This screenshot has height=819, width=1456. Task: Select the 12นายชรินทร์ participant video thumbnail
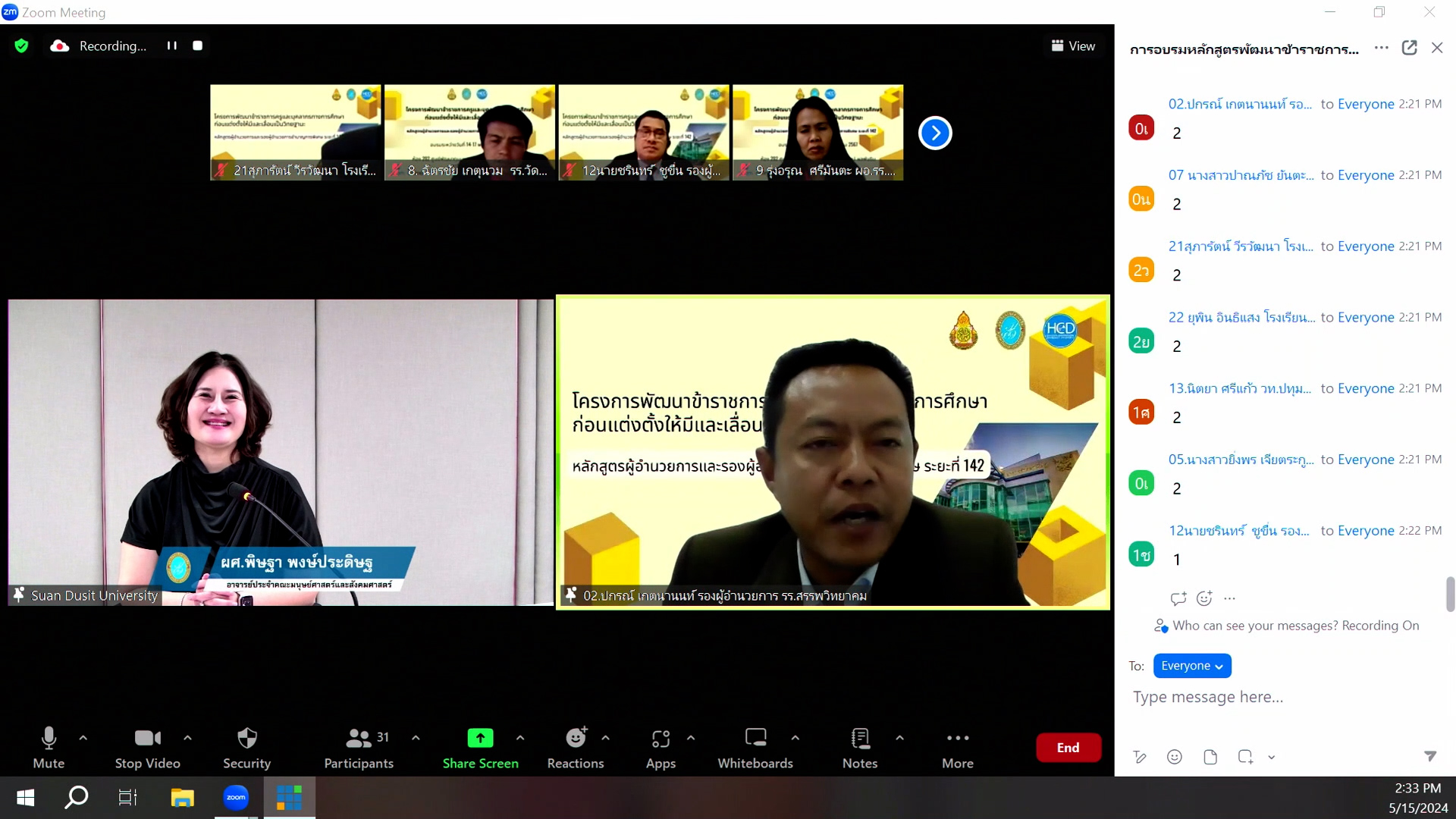[644, 133]
